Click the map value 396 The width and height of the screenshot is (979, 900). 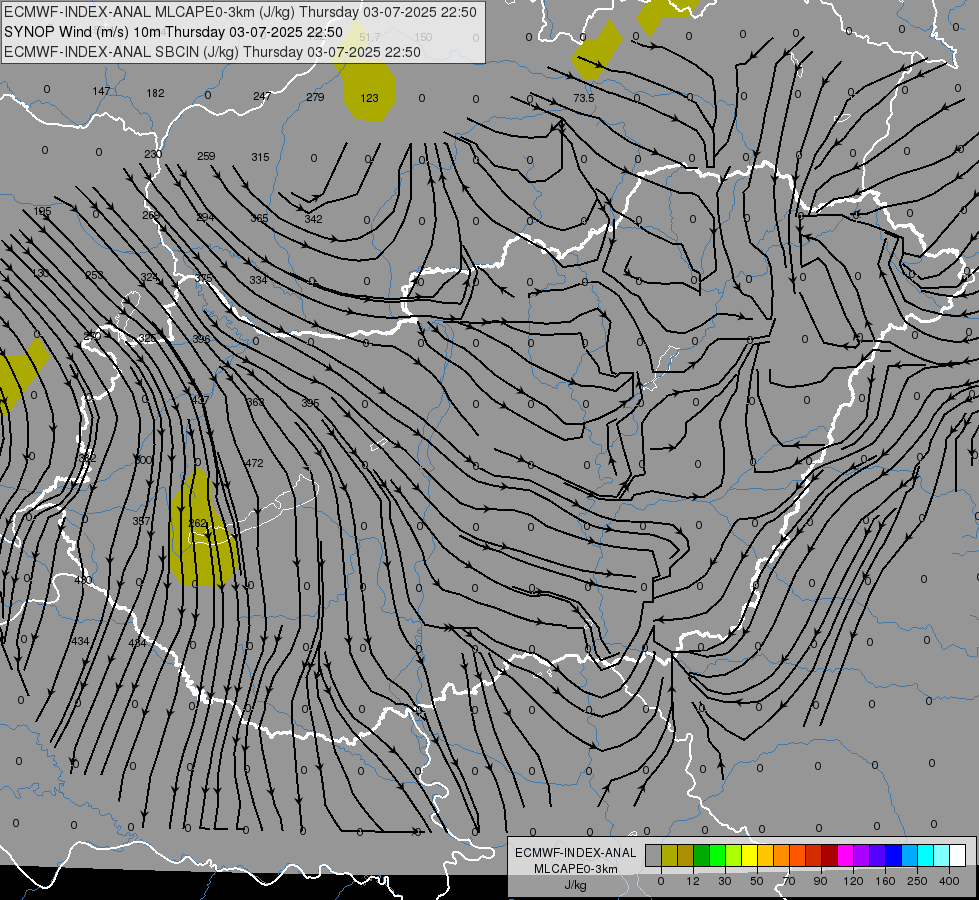tap(202, 339)
